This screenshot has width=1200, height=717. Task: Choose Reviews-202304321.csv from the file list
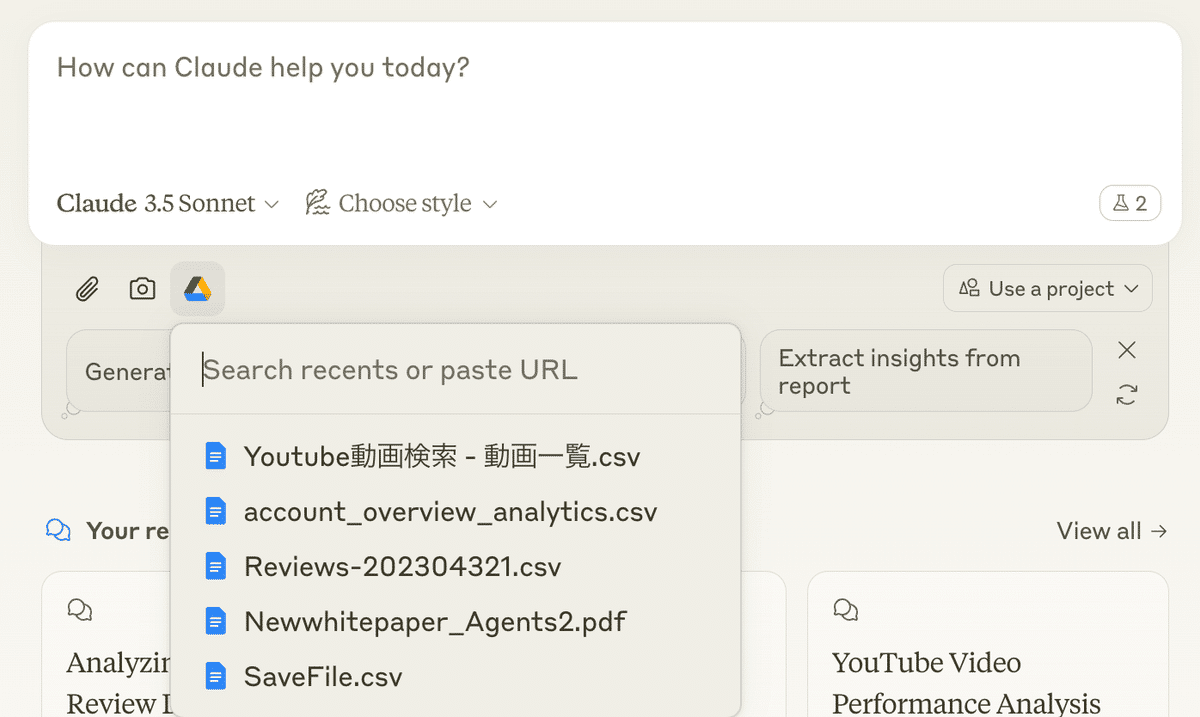tap(402, 567)
